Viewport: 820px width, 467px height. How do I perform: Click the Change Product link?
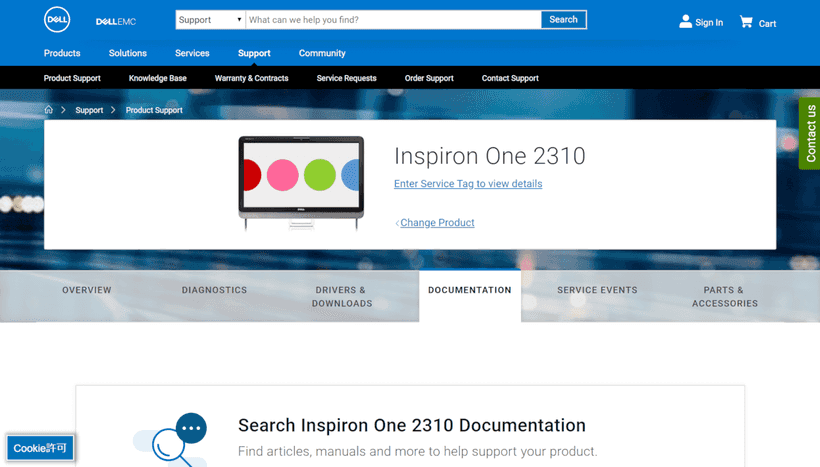pyautogui.click(x=437, y=223)
